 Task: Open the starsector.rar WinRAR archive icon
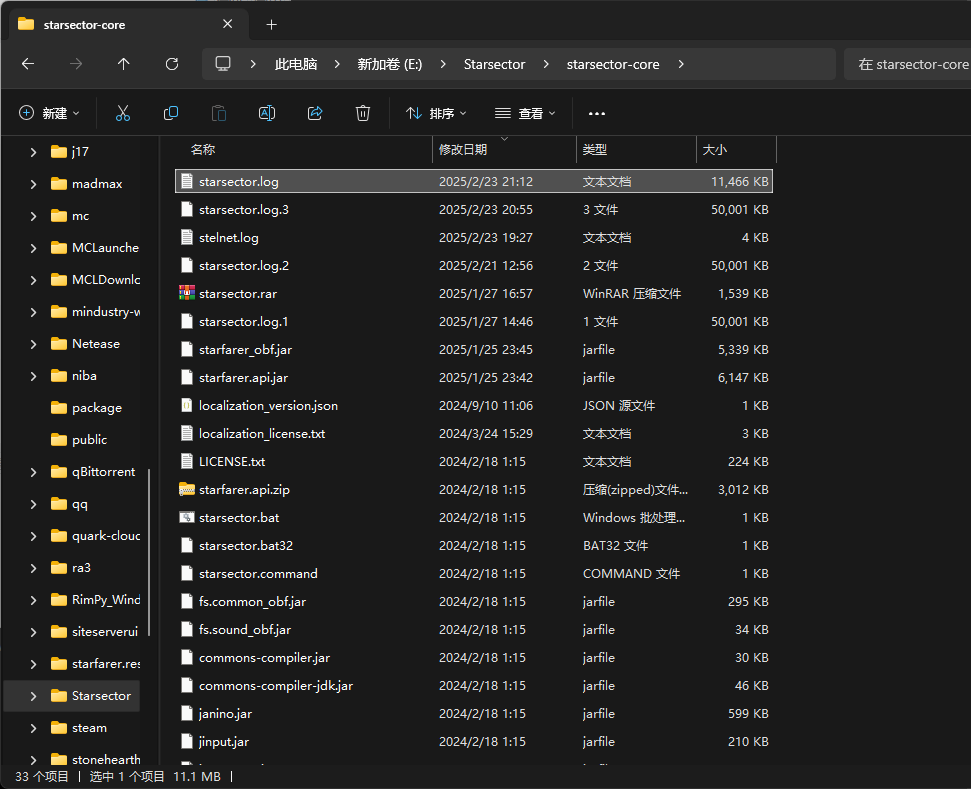(x=186, y=293)
